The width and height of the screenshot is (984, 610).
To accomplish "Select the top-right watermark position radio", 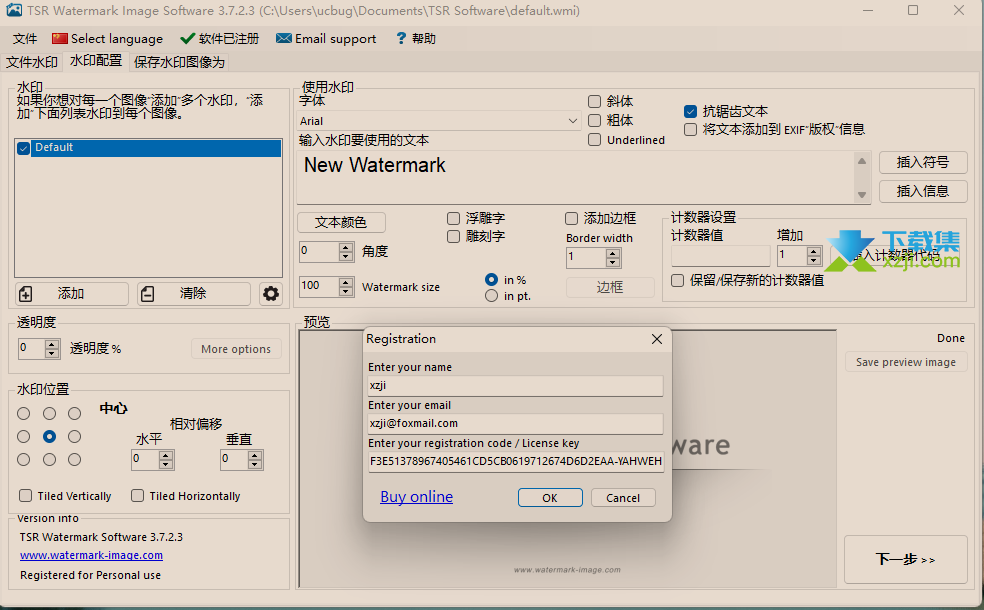I will pos(75,414).
